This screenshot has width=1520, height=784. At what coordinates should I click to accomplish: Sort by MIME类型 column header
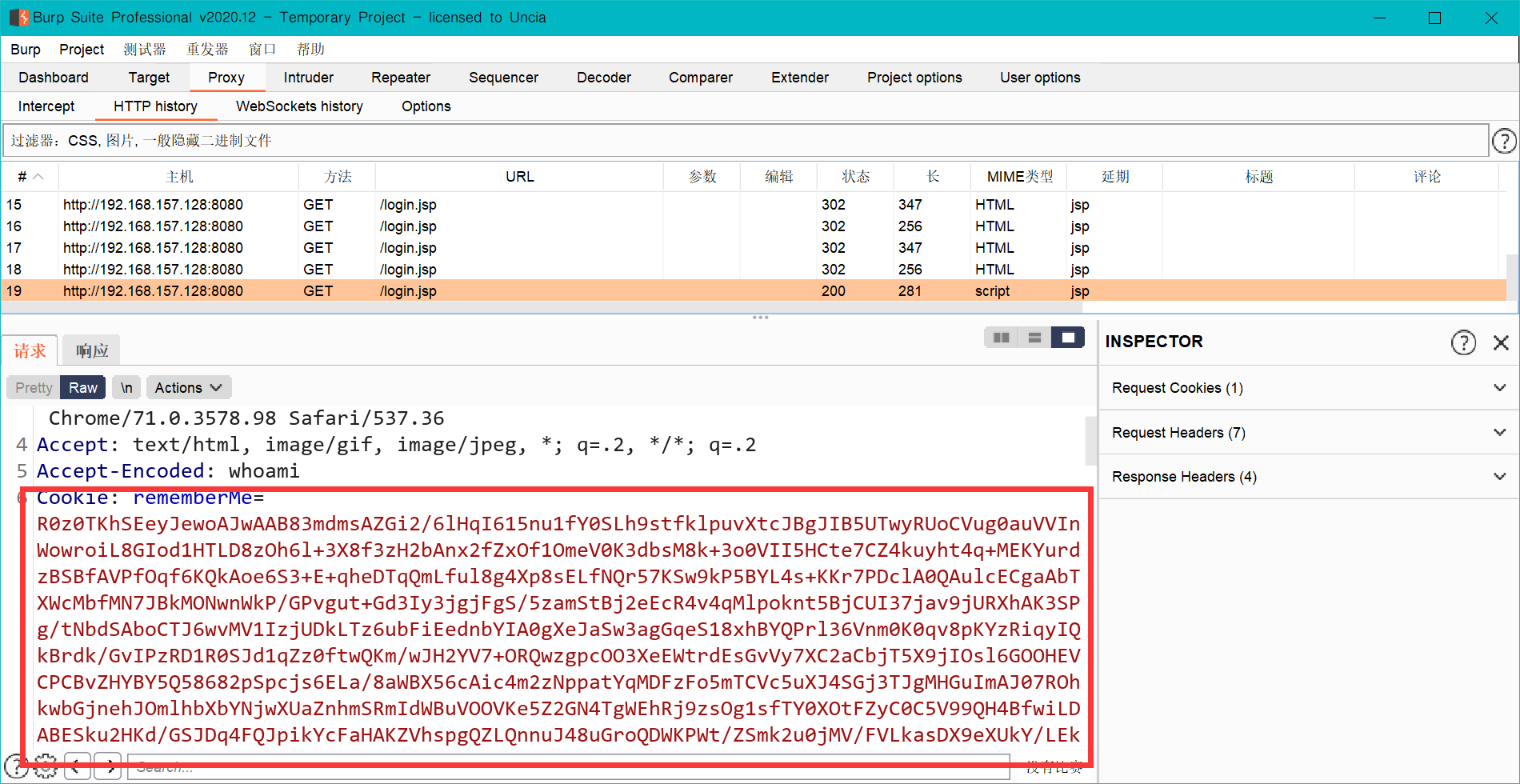pos(1019,177)
